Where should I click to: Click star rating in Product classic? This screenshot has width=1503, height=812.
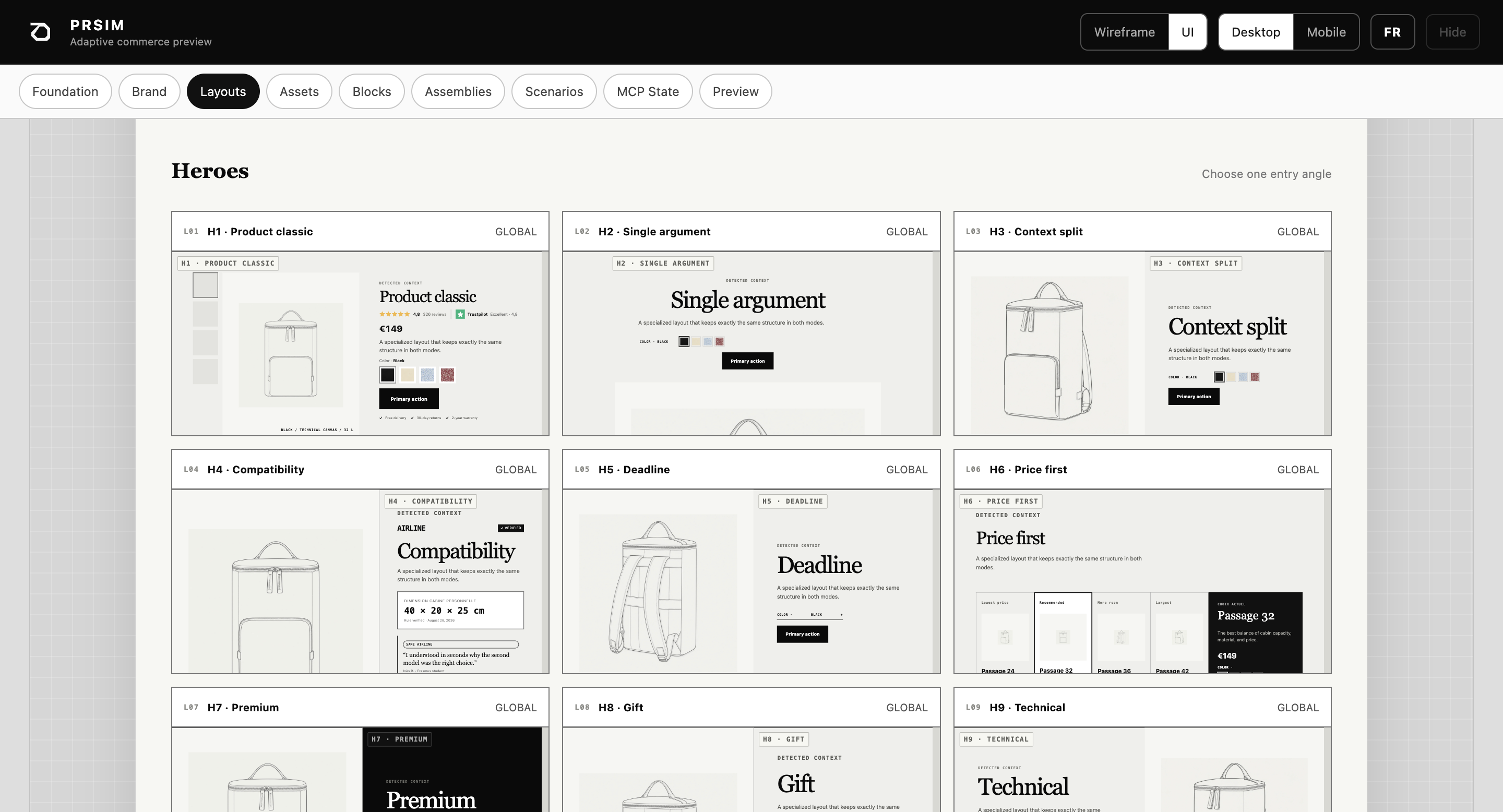click(x=395, y=315)
